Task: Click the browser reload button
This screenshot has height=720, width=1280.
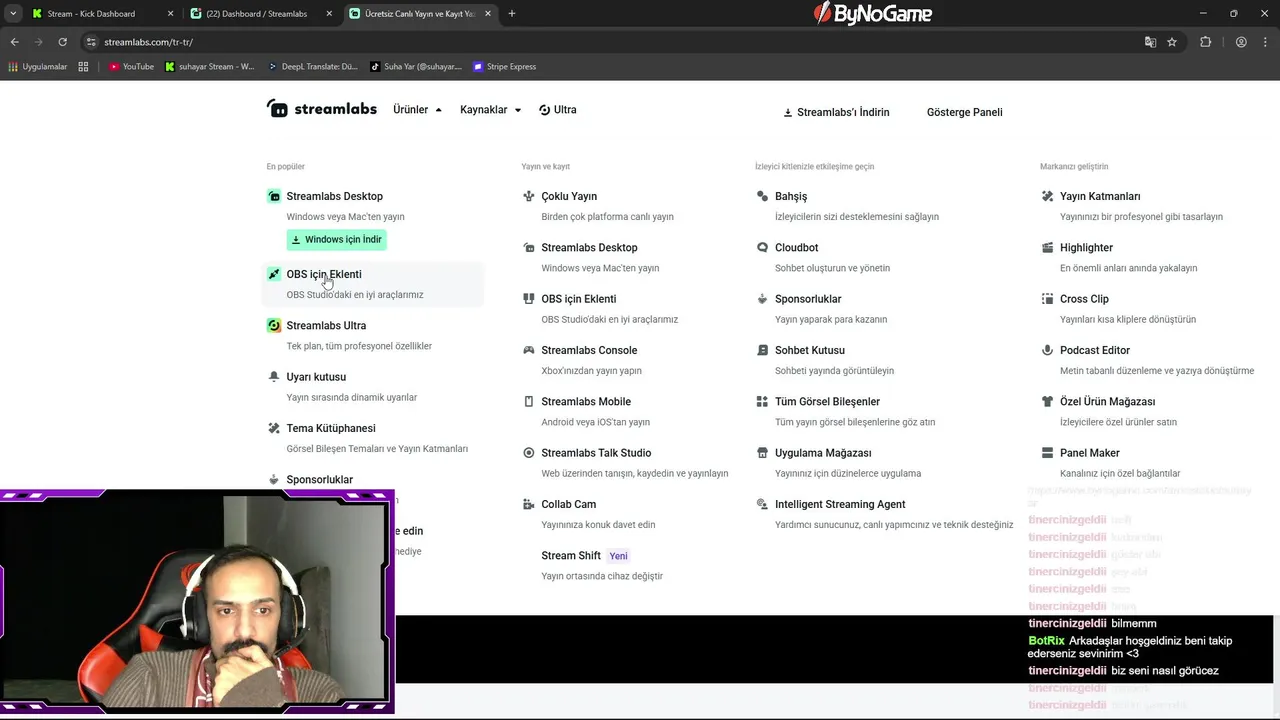Action: pyautogui.click(x=62, y=42)
